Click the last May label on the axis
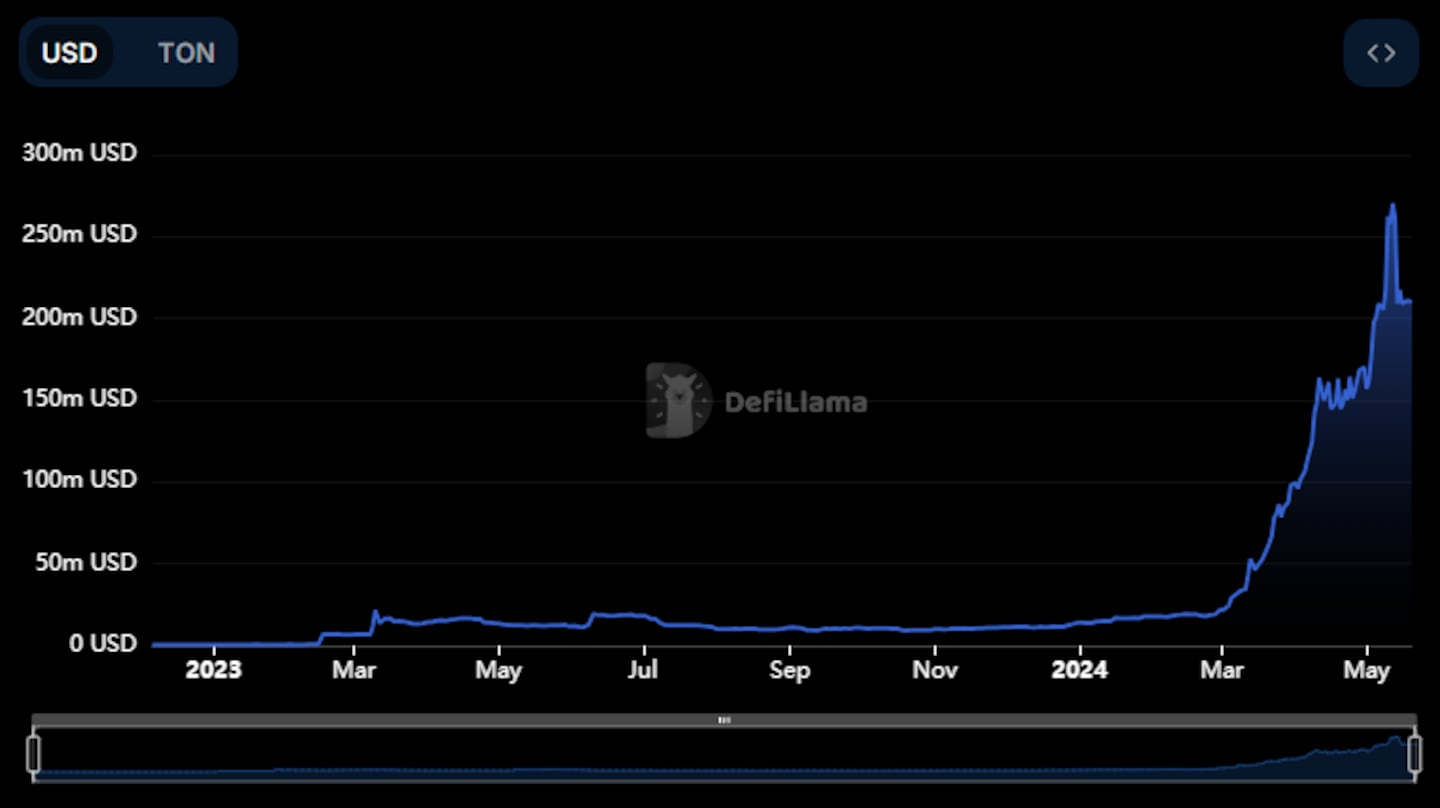Image resolution: width=1440 pixels, height=808 pixels. pos(1366,670)
